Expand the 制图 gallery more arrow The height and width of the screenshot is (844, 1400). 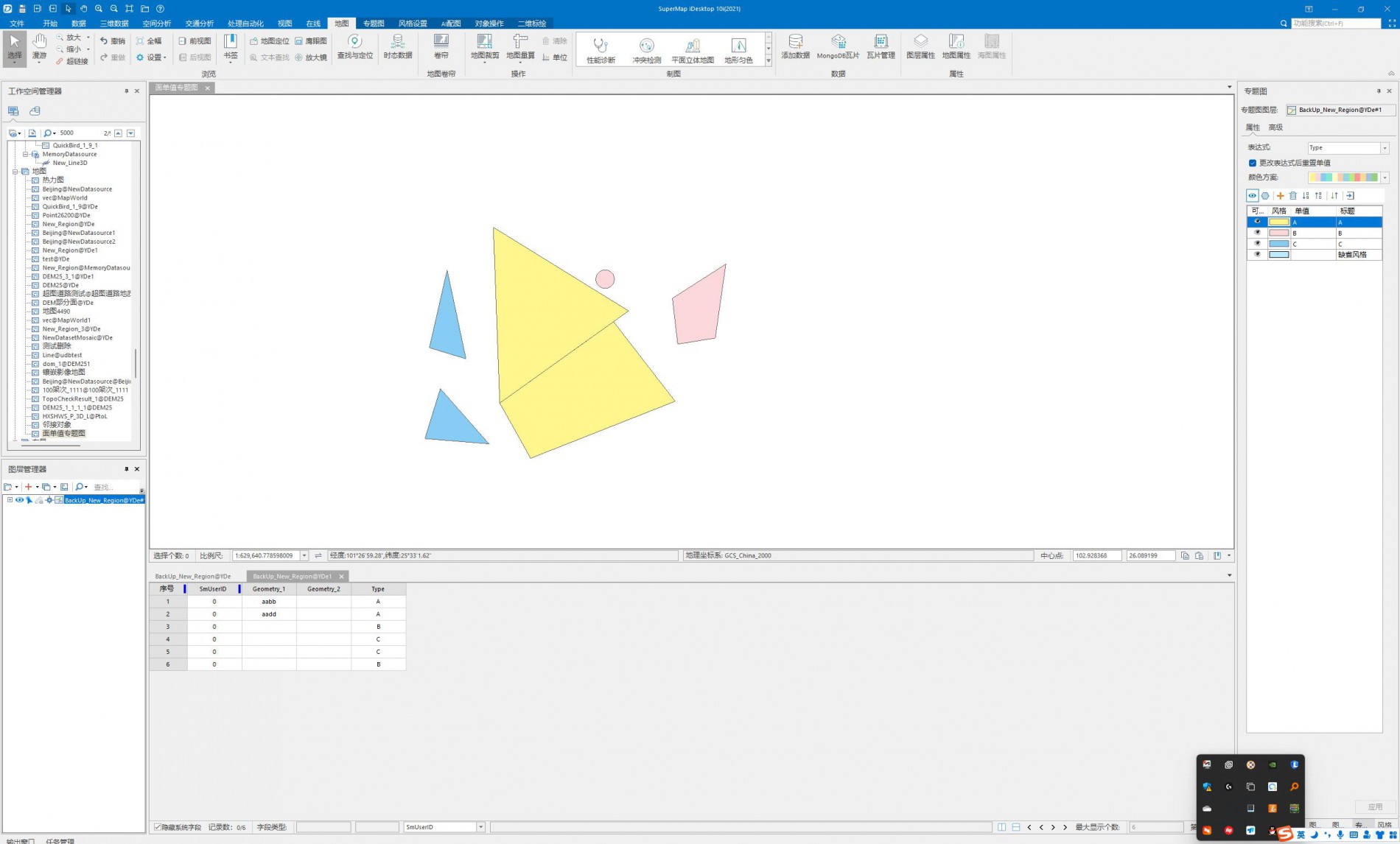click(x=769, y=61)
